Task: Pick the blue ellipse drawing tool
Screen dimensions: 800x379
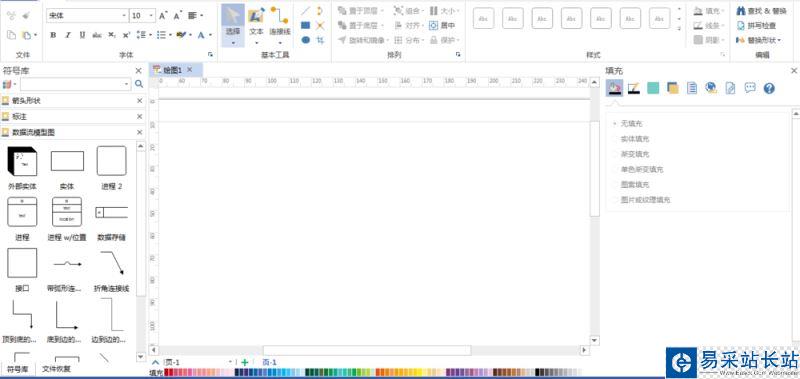Action: tap(305, 40)
